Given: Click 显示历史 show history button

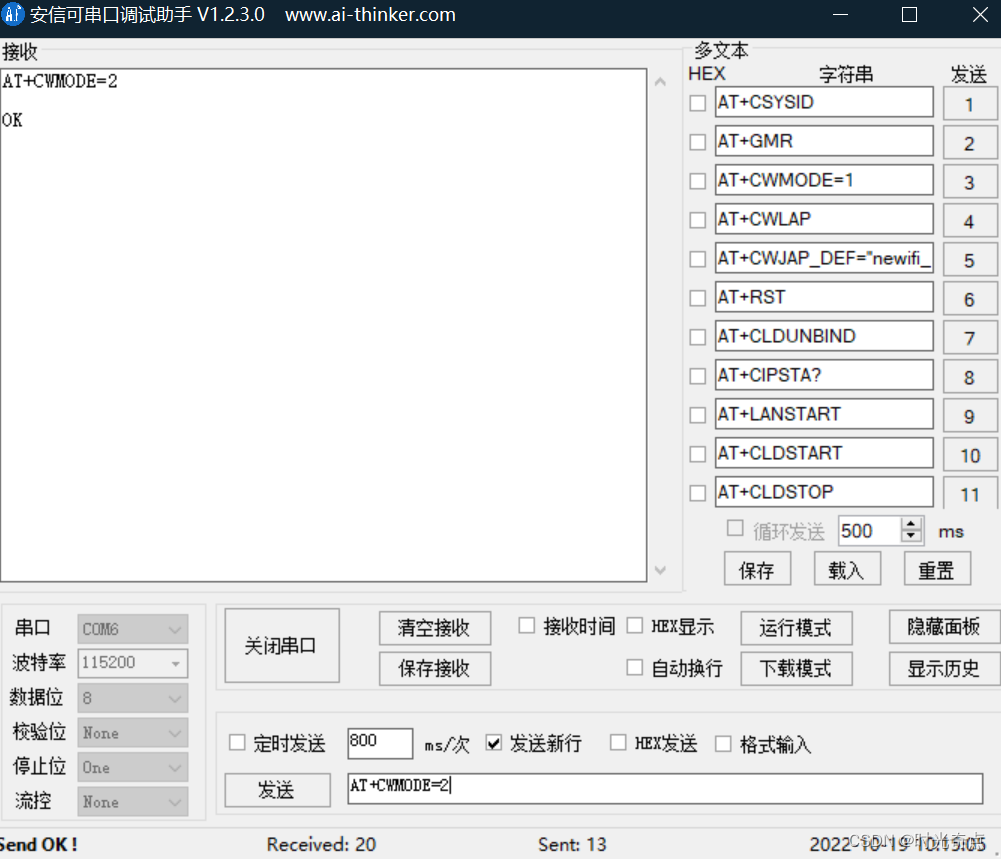Looking at the screenshot, I should 944,668.
